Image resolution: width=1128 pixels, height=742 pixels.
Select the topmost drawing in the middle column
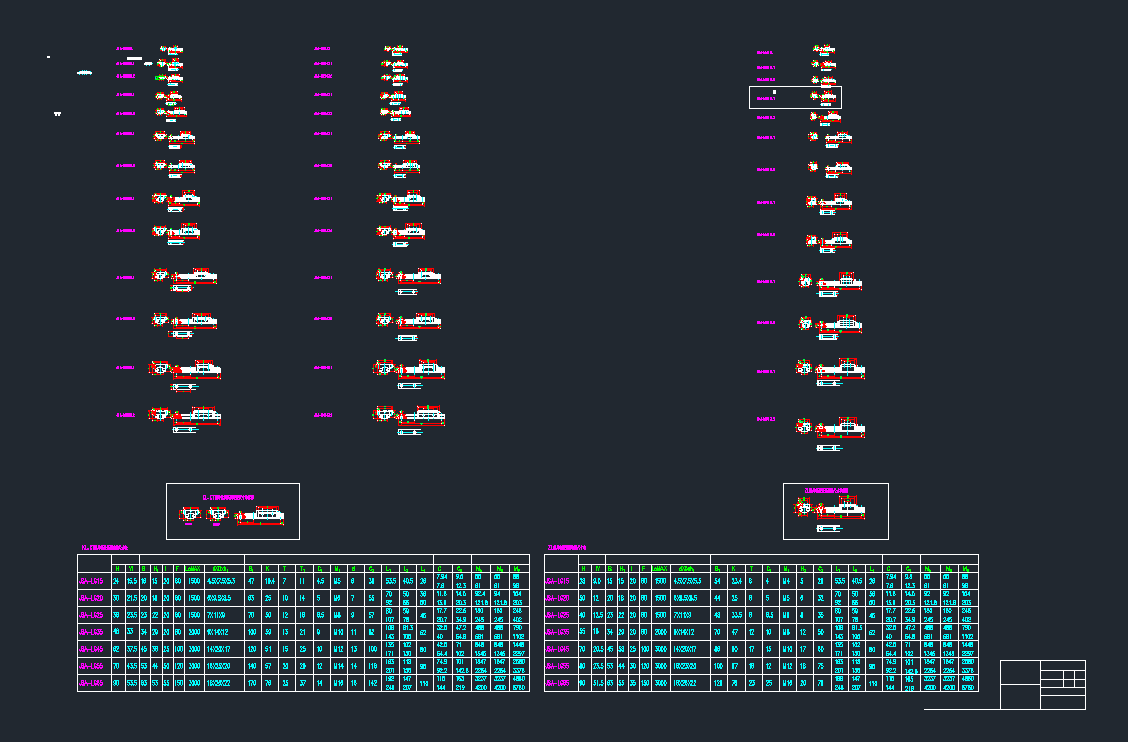point(395,48)
